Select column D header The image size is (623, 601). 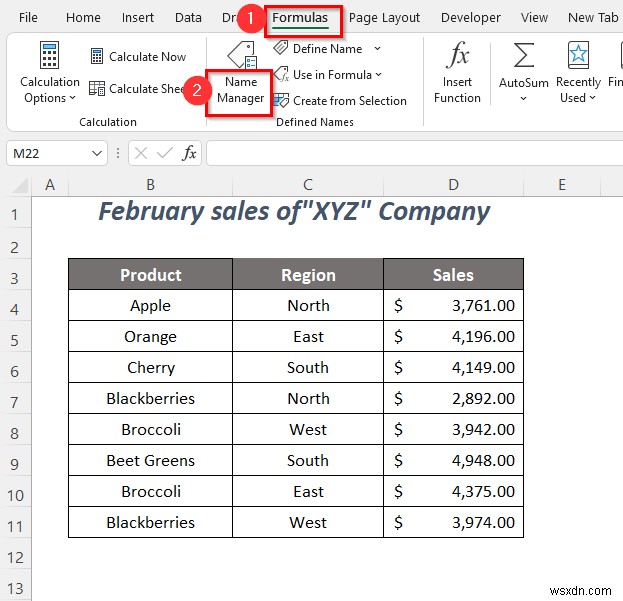453,185
